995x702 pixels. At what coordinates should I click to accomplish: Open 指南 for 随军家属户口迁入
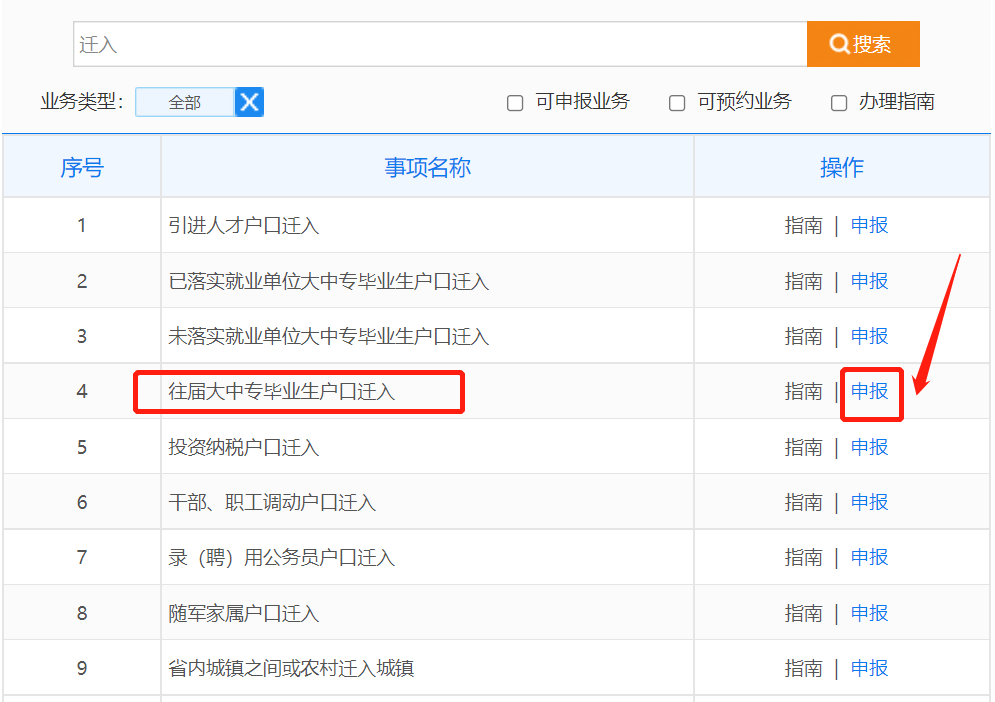pos(804,613)
